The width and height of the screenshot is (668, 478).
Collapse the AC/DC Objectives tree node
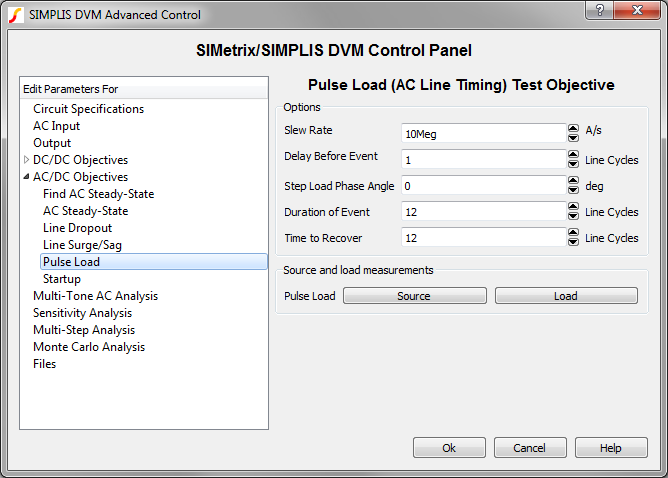click(x=26, y=177)
